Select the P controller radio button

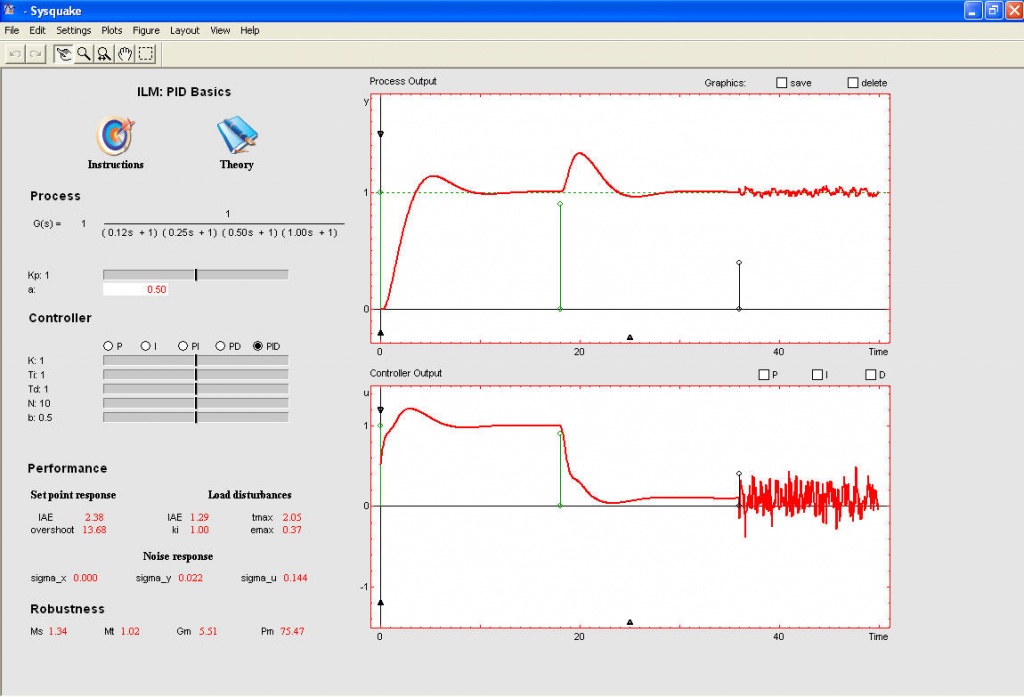[x=108, y=346]
